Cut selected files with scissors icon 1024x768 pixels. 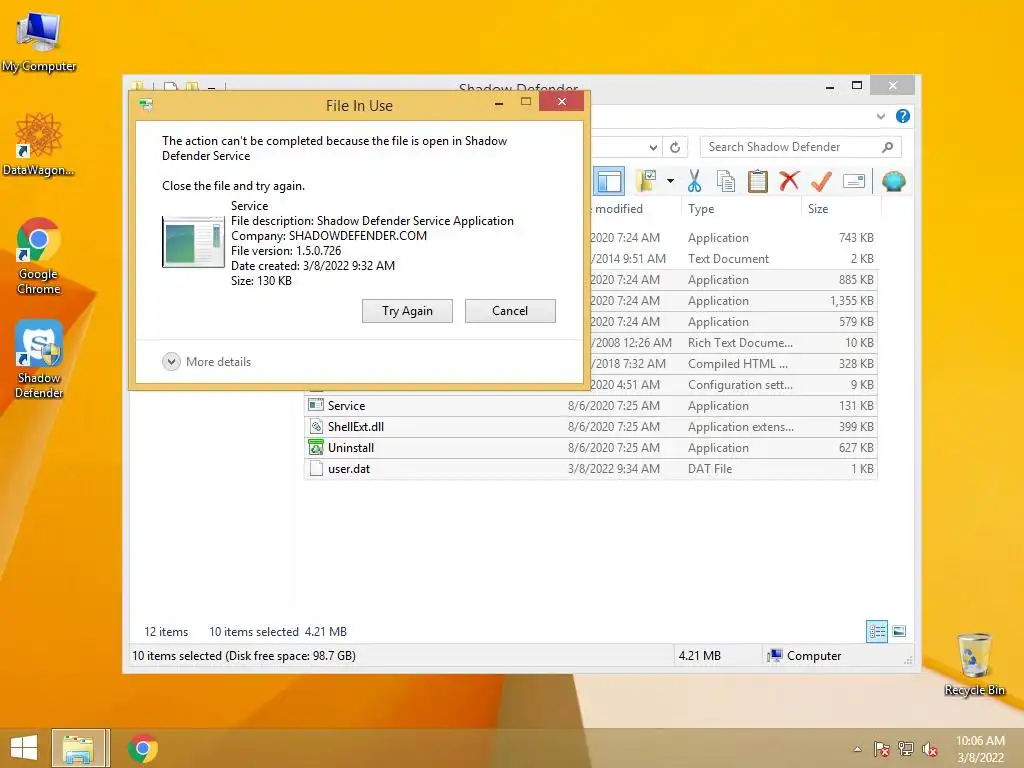tap(694, 181)
